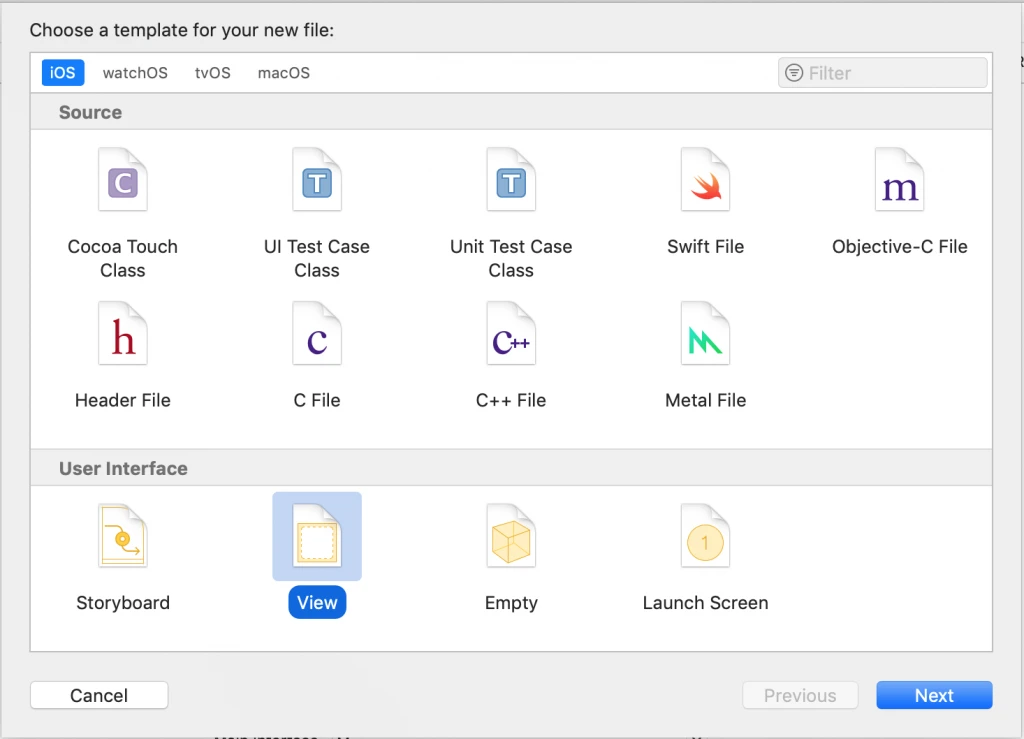Click the Previous button
The width and height of the screenshot is (1024, 739).
(x=800, y=695)
